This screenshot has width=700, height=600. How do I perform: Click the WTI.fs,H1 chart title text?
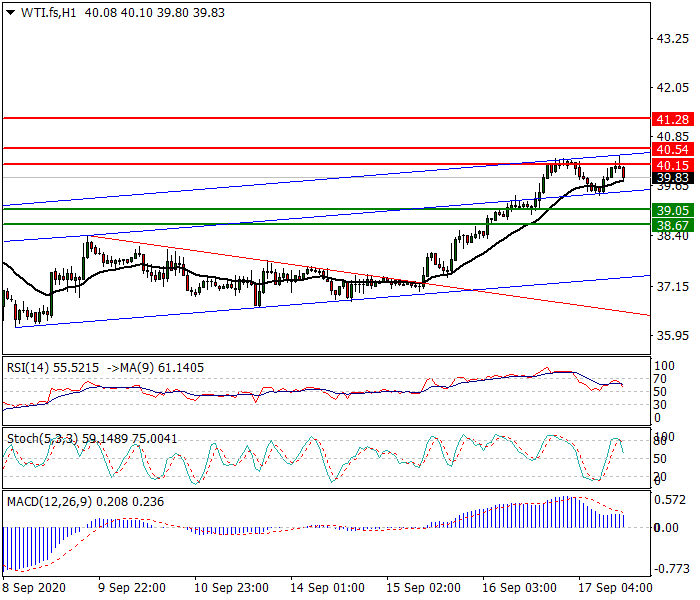(x=48, y=13)
